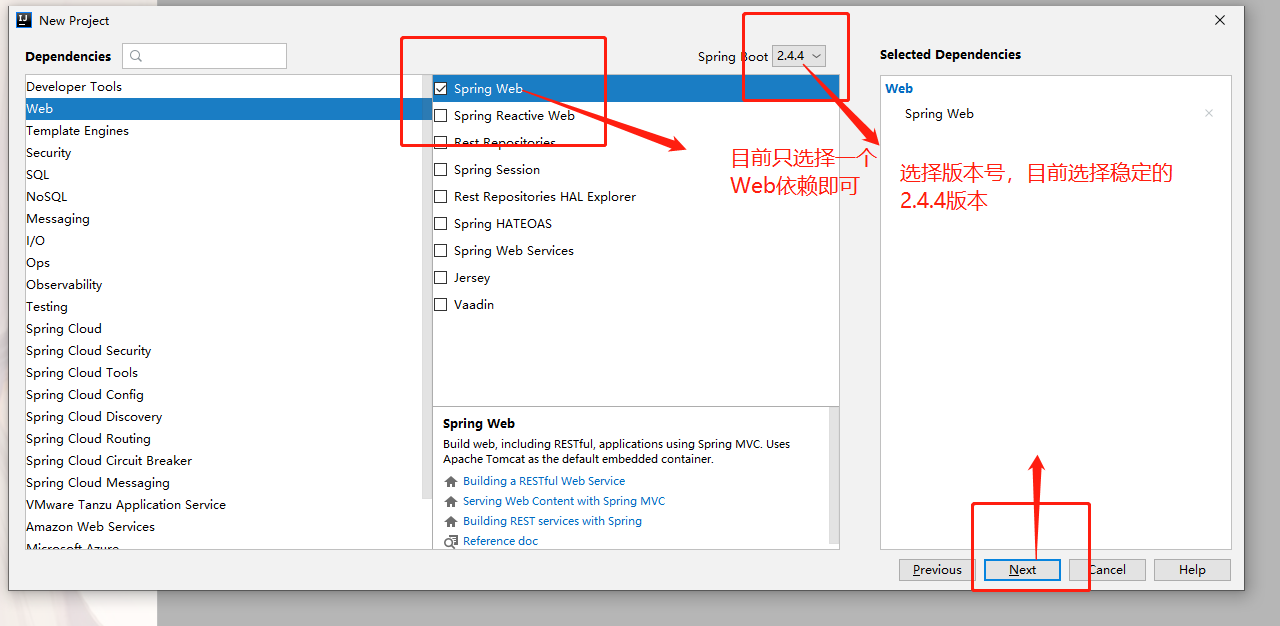
Task: Select the Testing category
Action: [224, 307]
